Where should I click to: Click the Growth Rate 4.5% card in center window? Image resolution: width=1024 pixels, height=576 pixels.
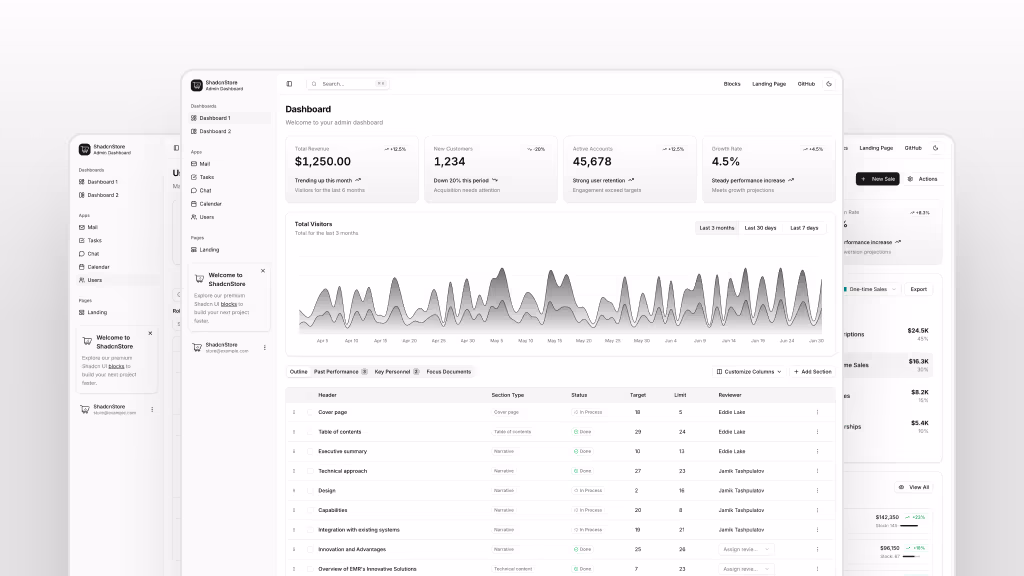click(x=769, y=169)
